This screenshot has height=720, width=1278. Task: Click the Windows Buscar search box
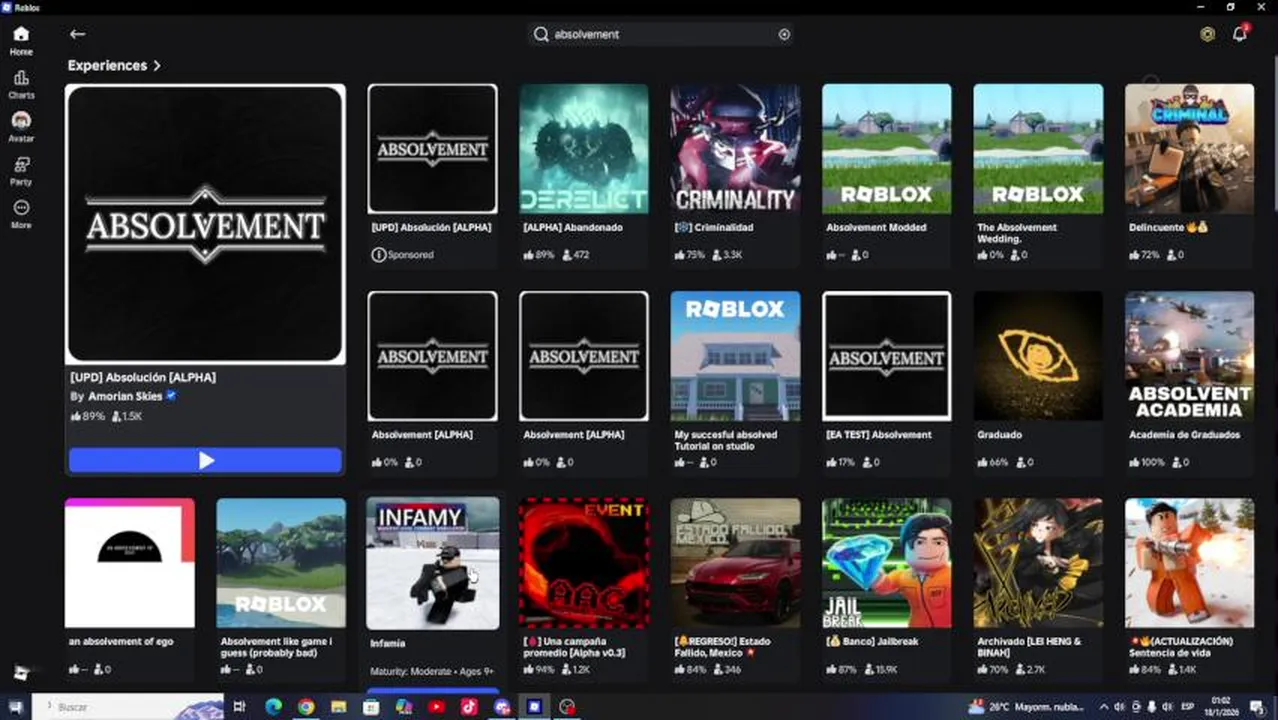pyautogui.click(x=128, y=707)
